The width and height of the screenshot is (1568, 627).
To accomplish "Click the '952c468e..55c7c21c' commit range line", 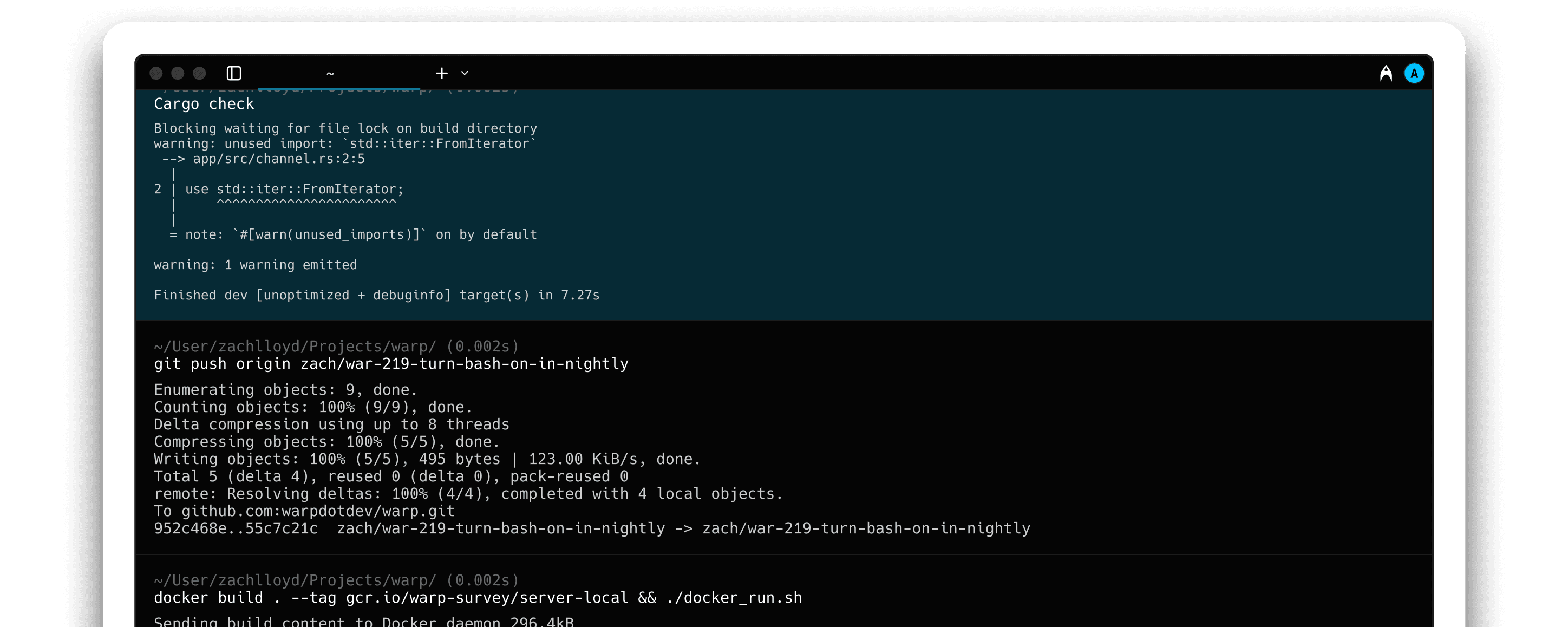I will 592,528.
